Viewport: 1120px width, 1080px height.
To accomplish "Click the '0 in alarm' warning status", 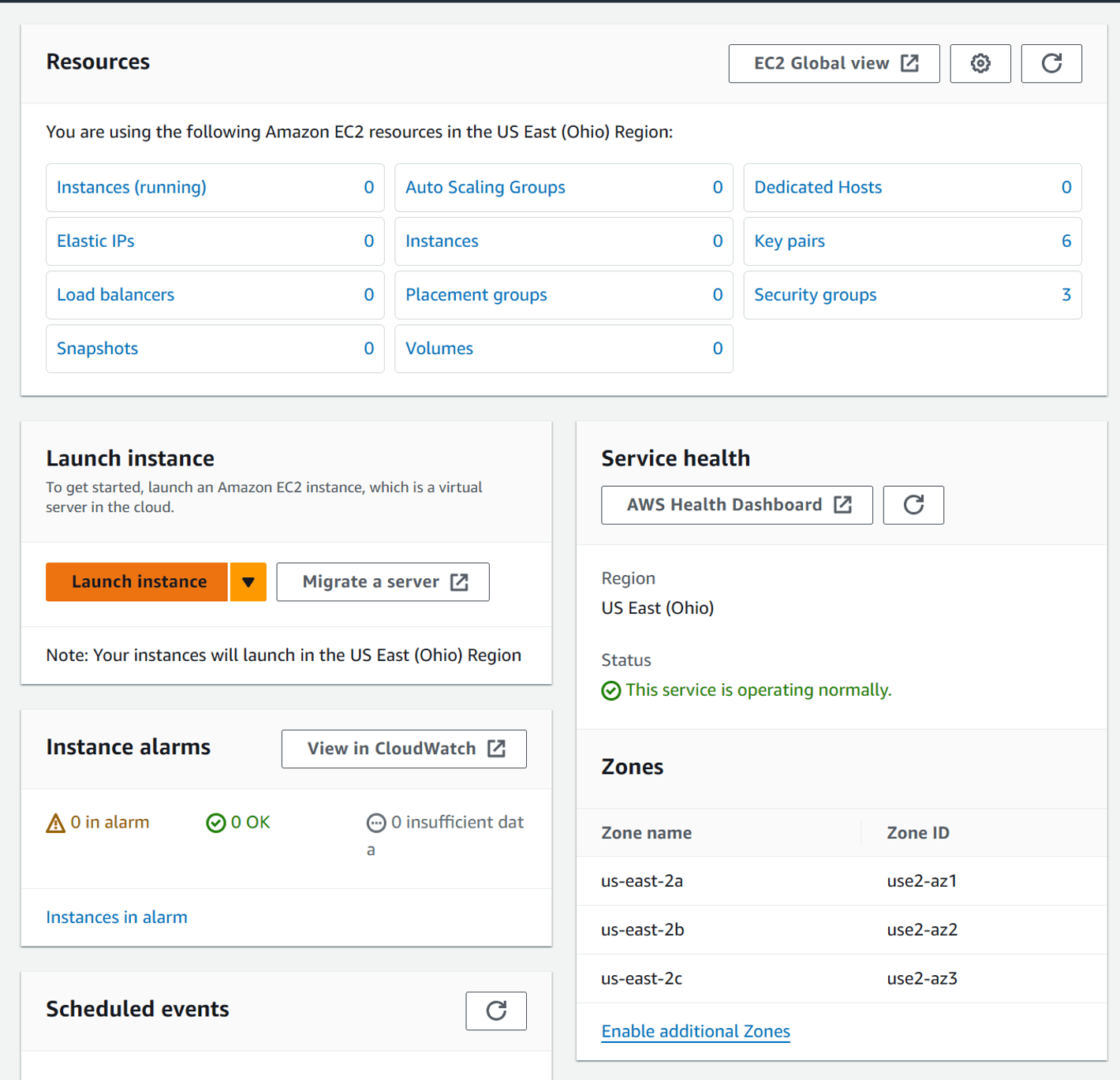I will pos(98,823).
